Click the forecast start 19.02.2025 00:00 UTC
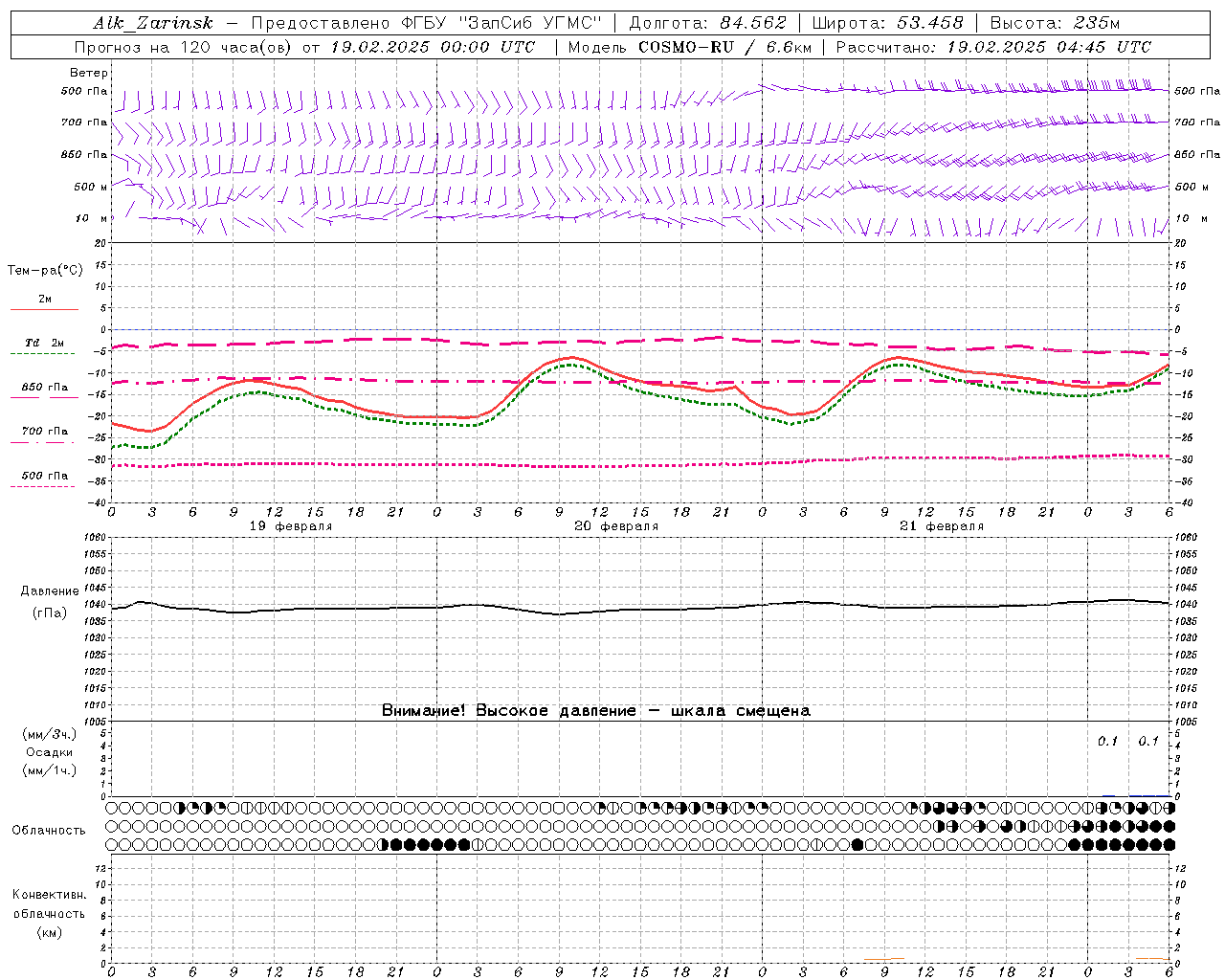The height and width of the screenshot is (980, 1225). point(433,47)
